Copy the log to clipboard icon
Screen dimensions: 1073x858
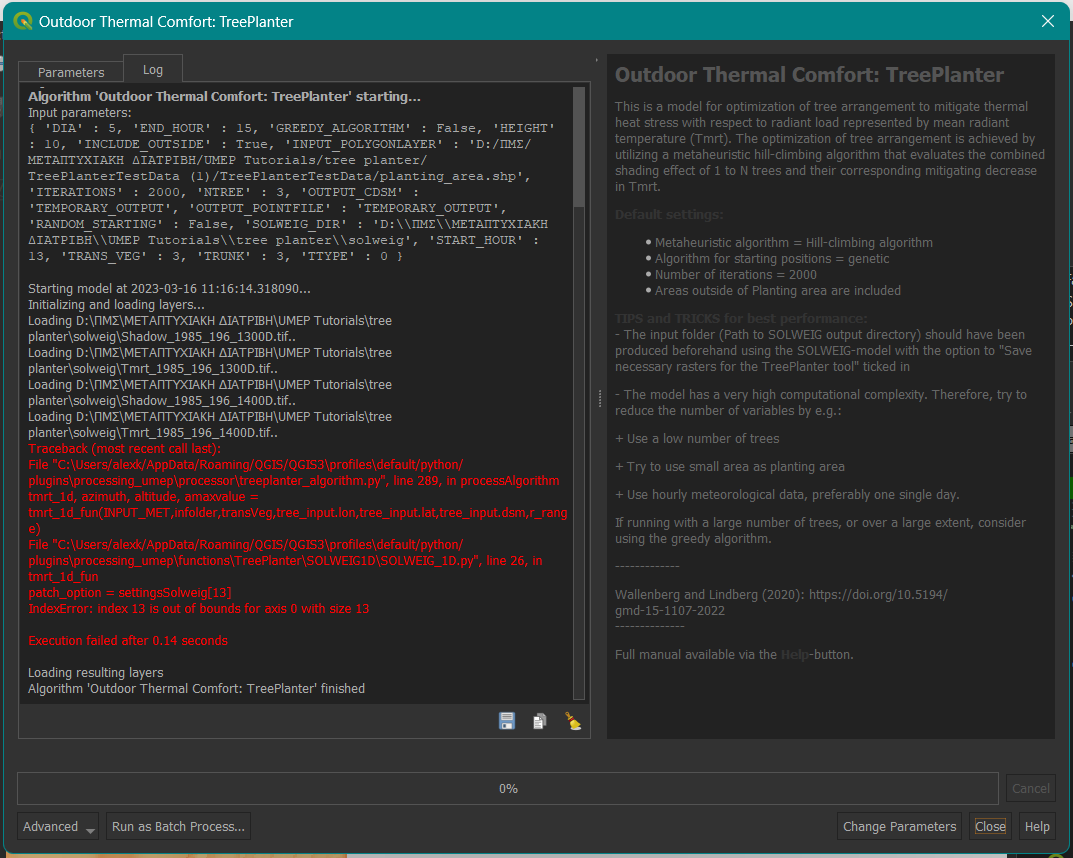click(540, 721)
